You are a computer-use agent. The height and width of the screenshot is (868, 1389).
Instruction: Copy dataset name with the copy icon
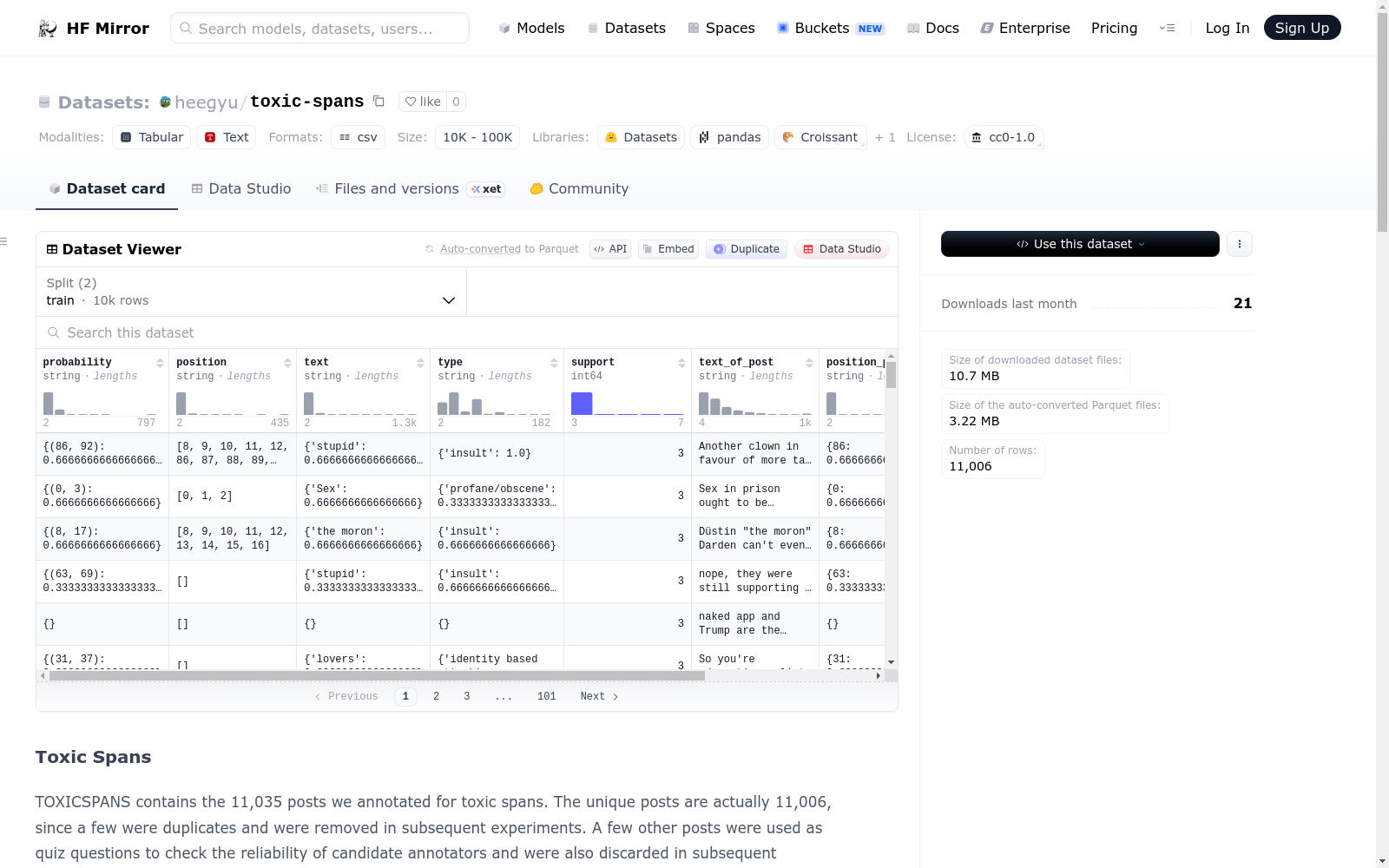pyautogui.click(x=379, y=101)
